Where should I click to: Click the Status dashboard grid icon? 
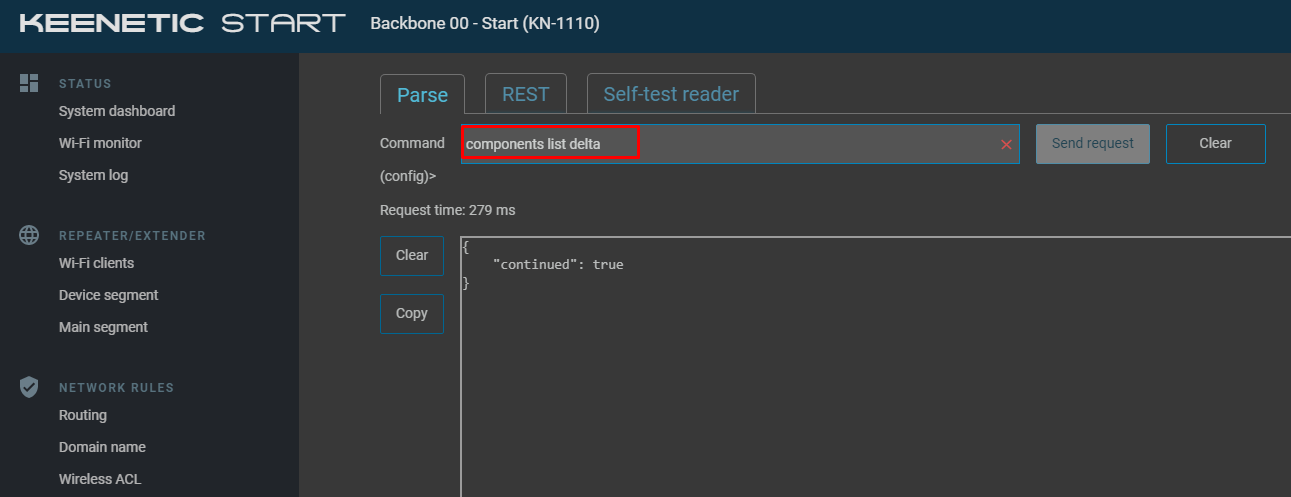click(29, 83)
